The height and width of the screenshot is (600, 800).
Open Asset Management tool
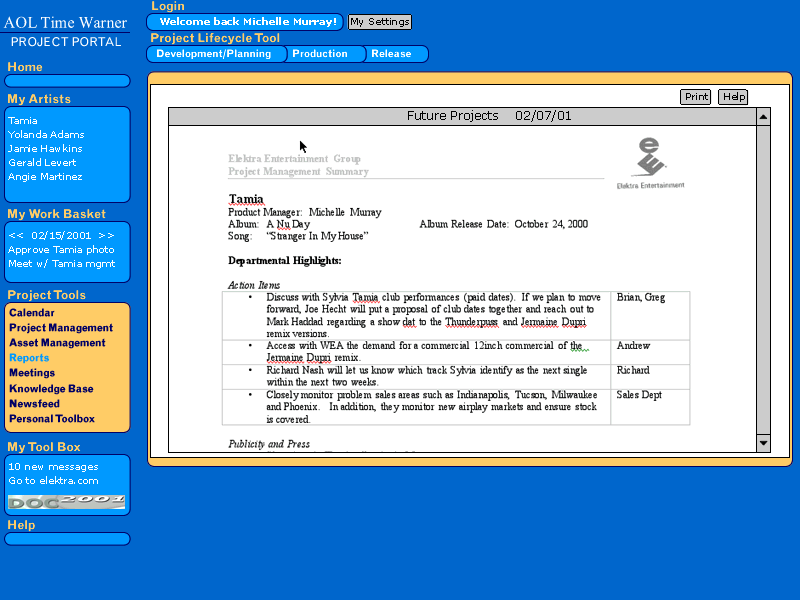[57, 343]
